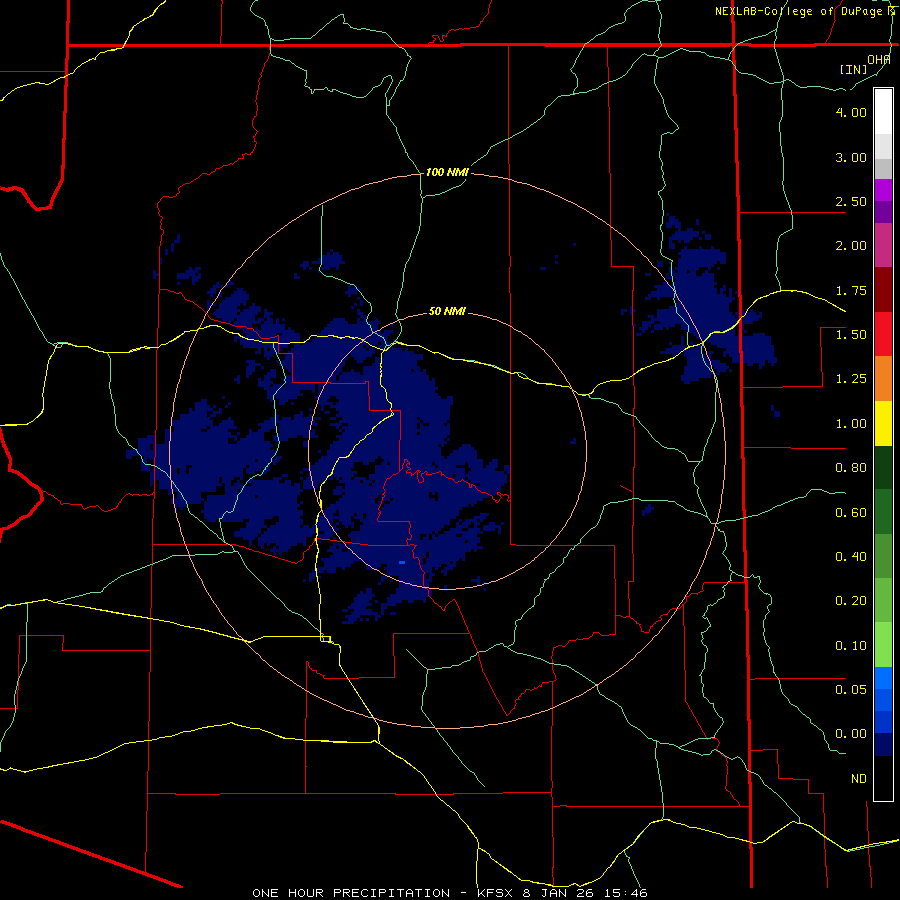Viewport: 900px width, 900px height.
Task: Click the light green 0.10 legend swatch
Action: [883, 645]
